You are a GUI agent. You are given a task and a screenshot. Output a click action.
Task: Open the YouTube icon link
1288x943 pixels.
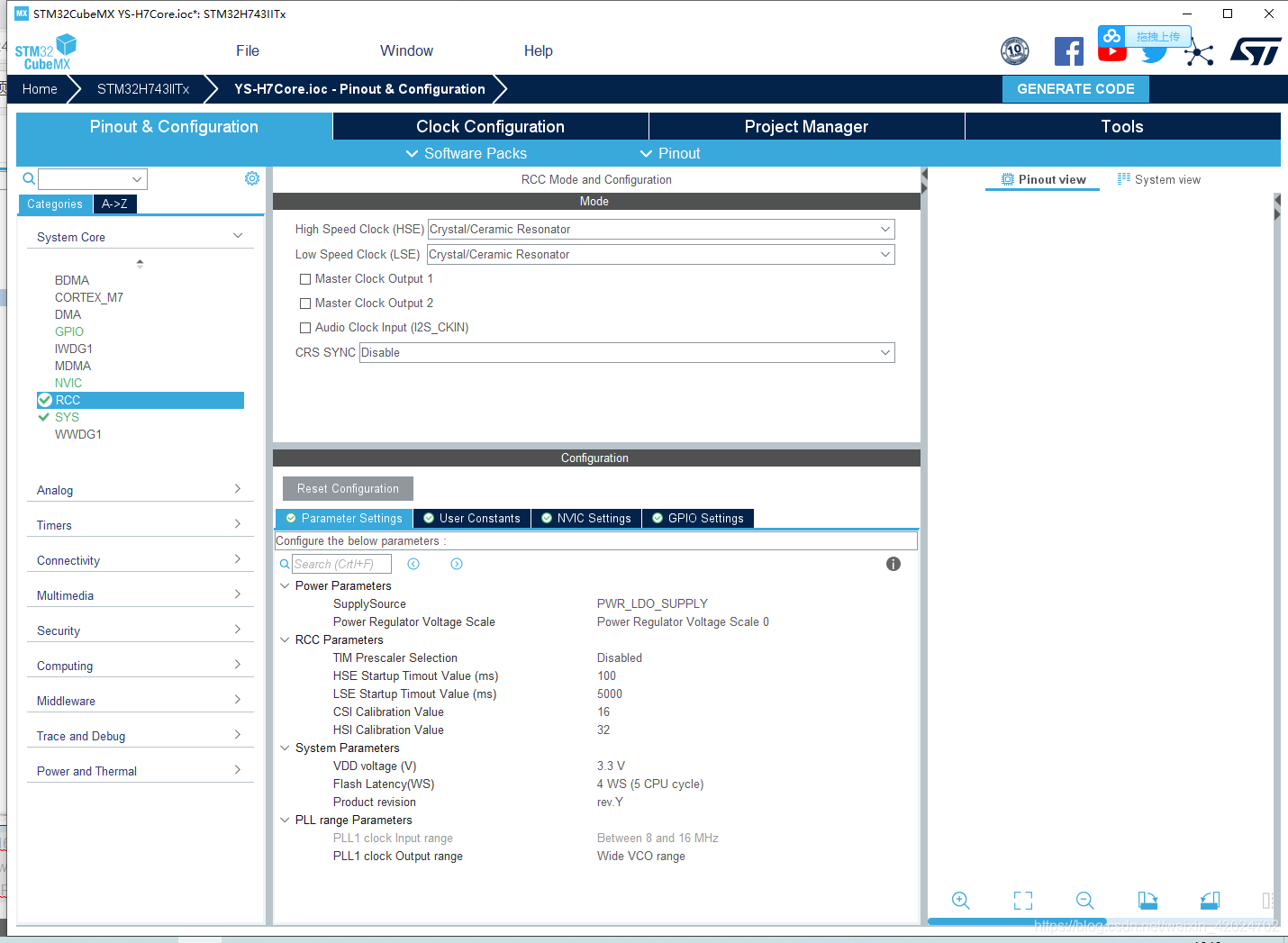tap(1112, 54)
